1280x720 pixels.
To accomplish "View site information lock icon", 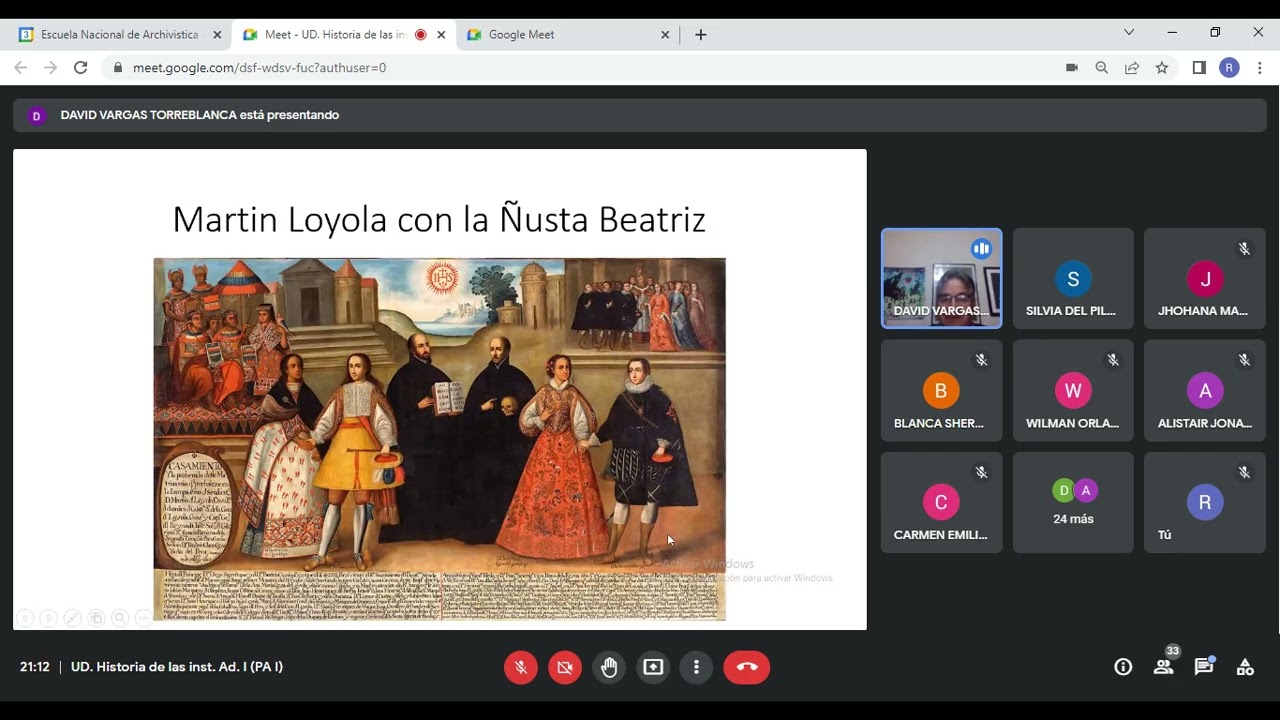I will [x=118, y=68].
